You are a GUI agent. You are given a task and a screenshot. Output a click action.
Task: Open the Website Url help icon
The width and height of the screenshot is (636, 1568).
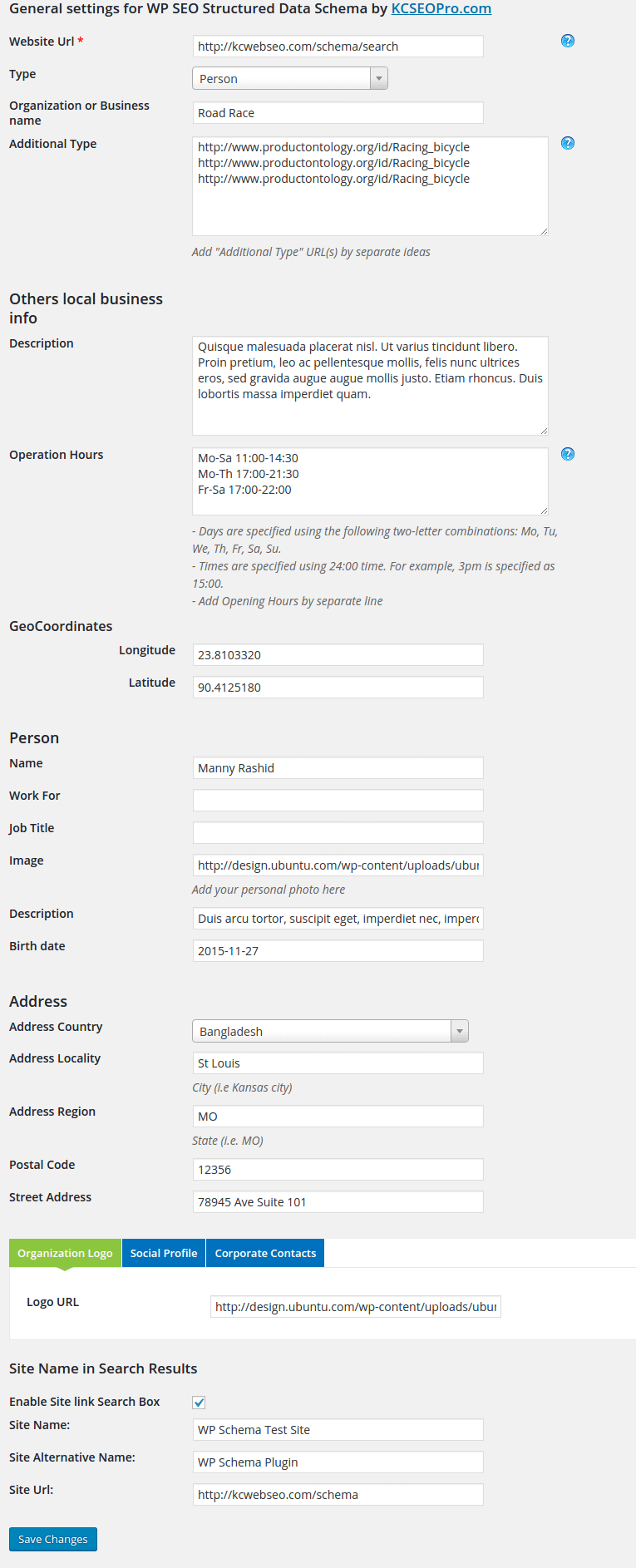click(x=567, y=40)
